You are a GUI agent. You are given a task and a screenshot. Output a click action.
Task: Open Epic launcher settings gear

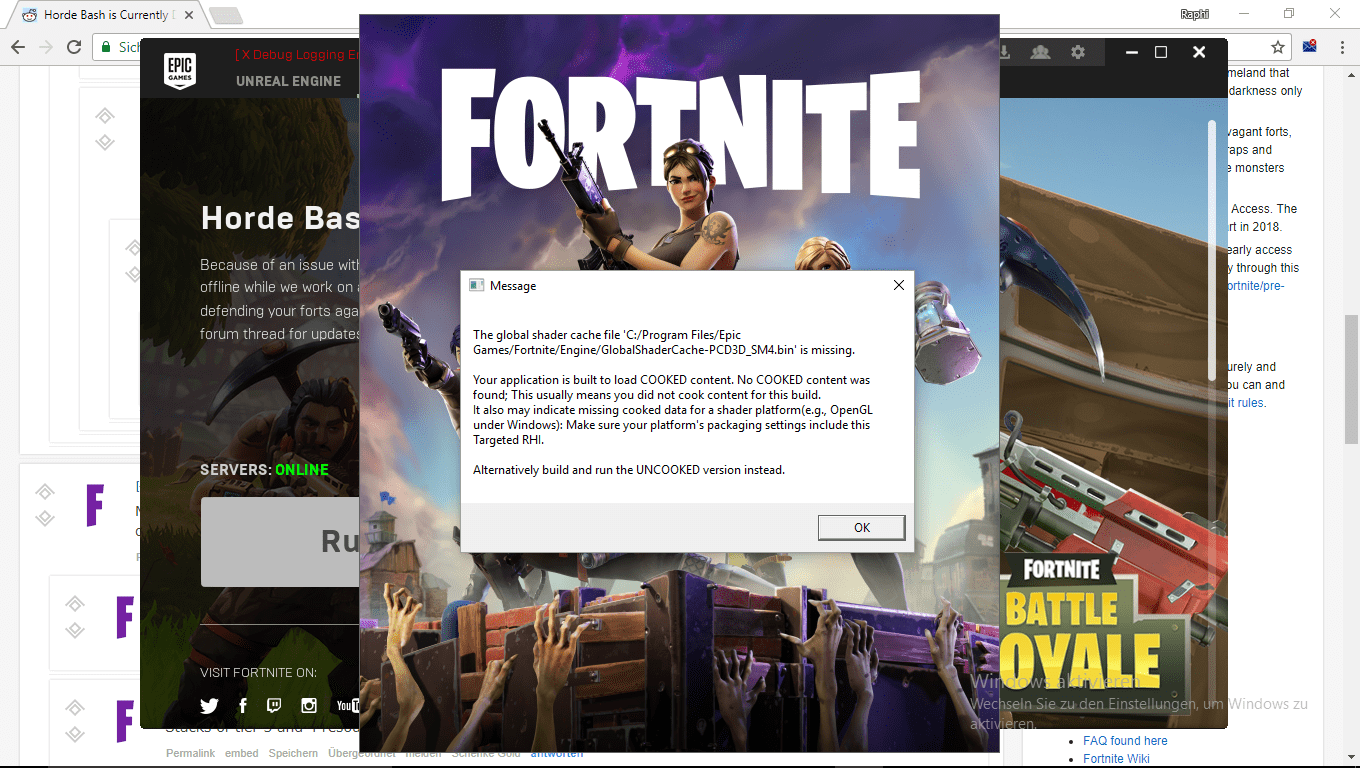click(x=1077, y=52)
